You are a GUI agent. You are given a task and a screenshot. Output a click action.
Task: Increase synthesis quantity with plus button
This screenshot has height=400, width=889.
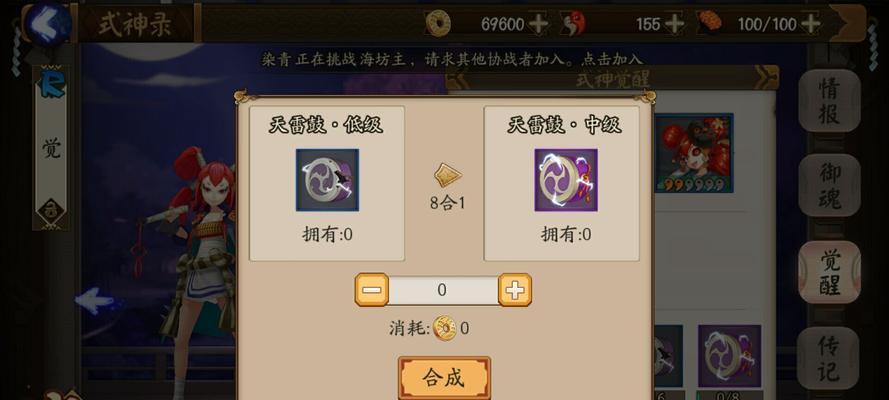pos(515,290)
